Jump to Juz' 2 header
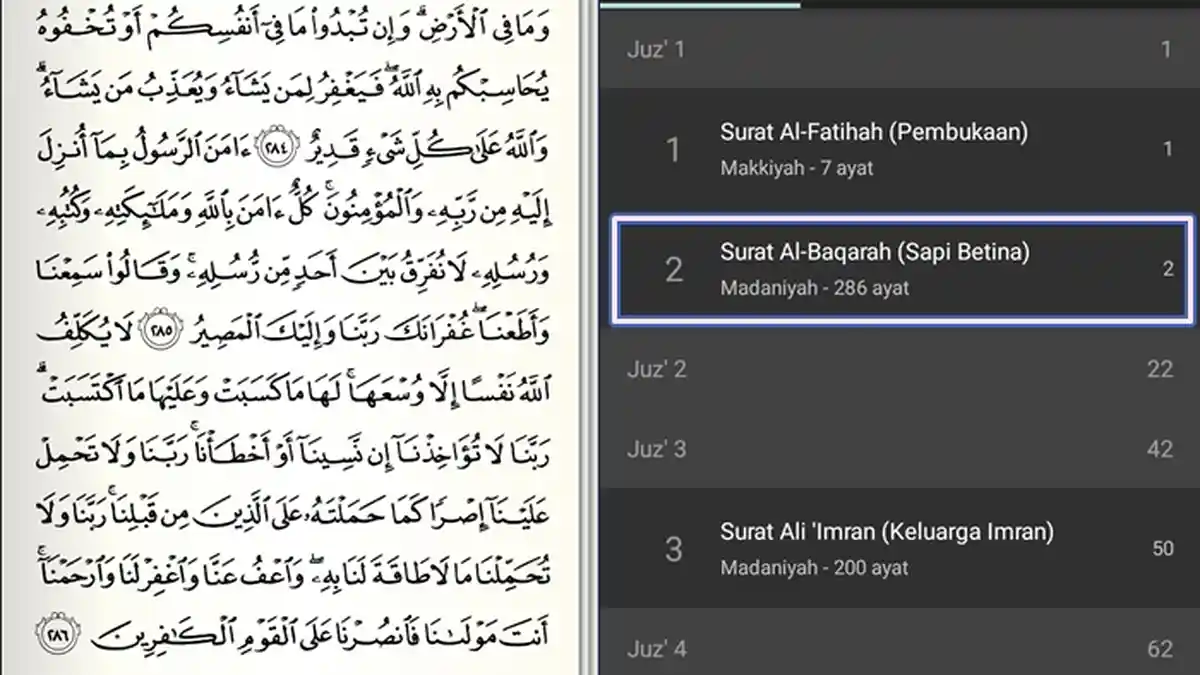This screenshot has width=1200, height=675. (x=899, y=369)
